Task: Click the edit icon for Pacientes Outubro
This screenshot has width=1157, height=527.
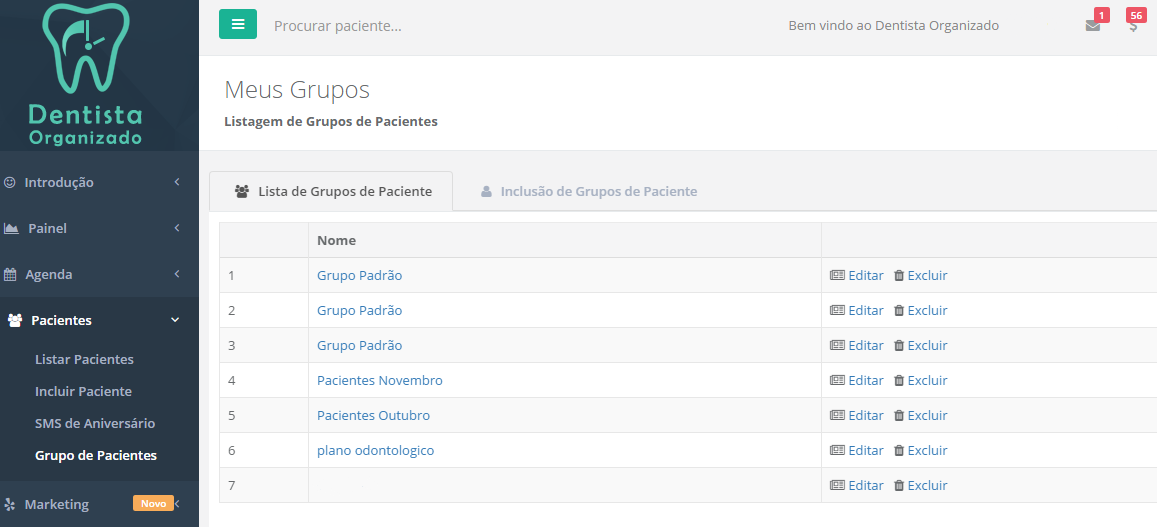Action: [x=837, y=416]
